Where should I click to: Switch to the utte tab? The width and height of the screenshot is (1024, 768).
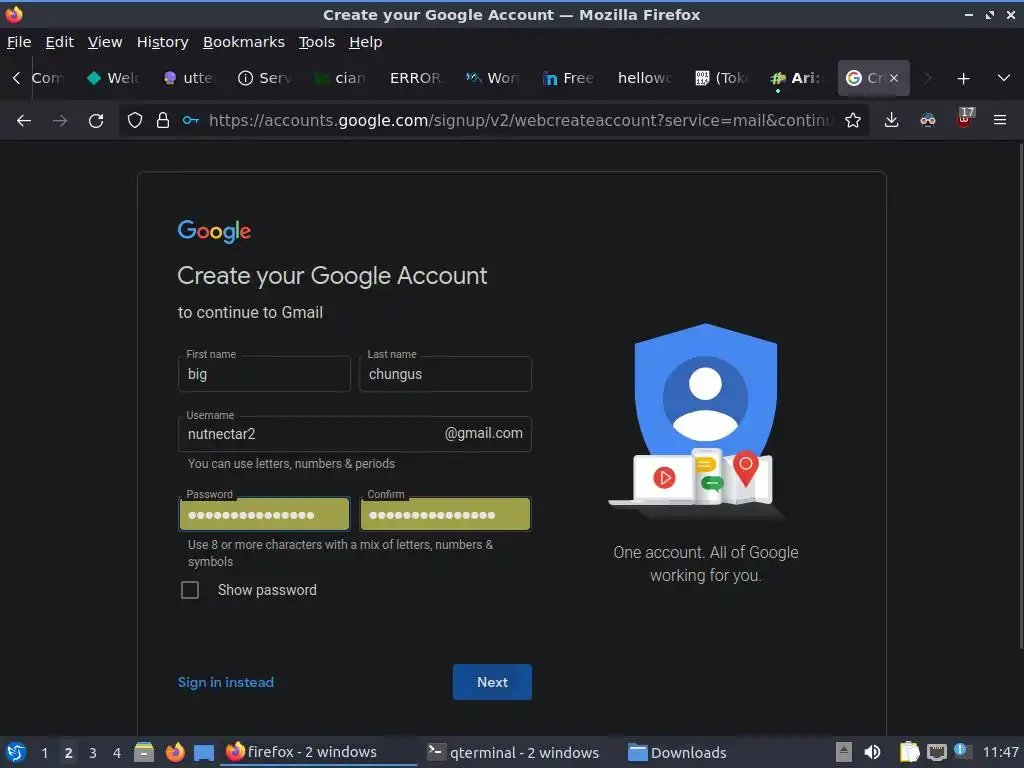click(x=189, y=78)
